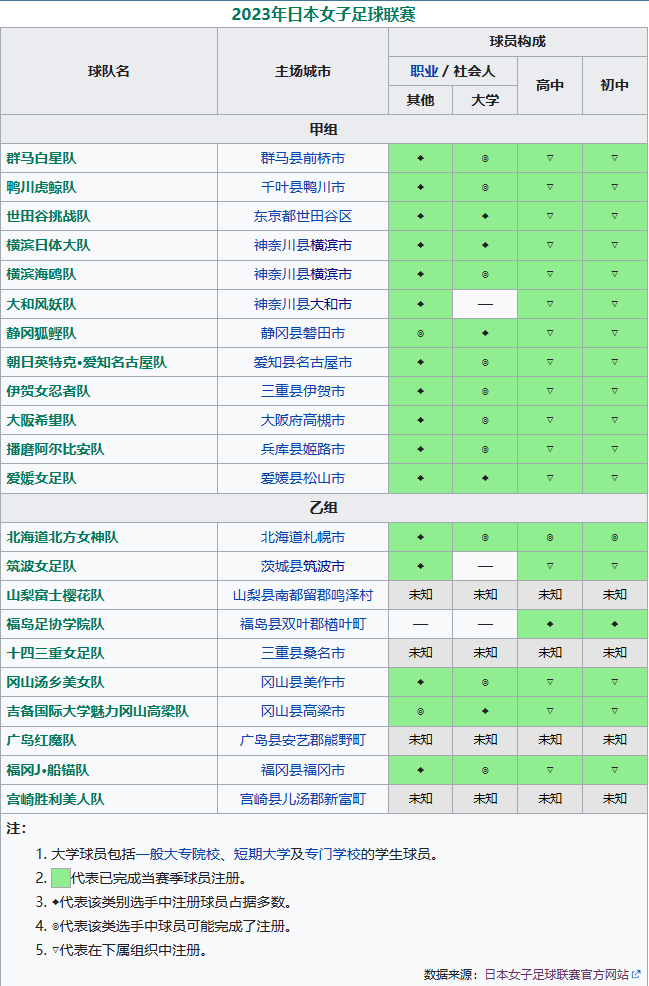Open the 爱媛县松山市 city link
The image size is (649, 986).
click(x=302, y=478)
